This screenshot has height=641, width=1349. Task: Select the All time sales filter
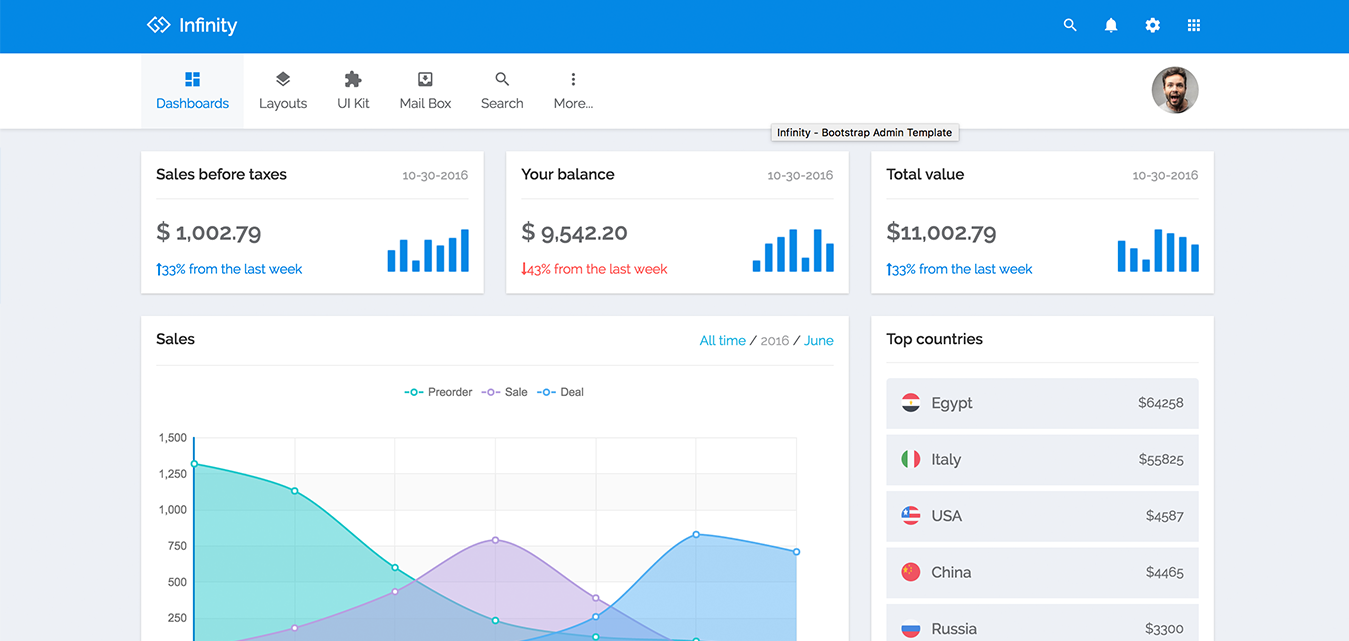tap(722, 341)
